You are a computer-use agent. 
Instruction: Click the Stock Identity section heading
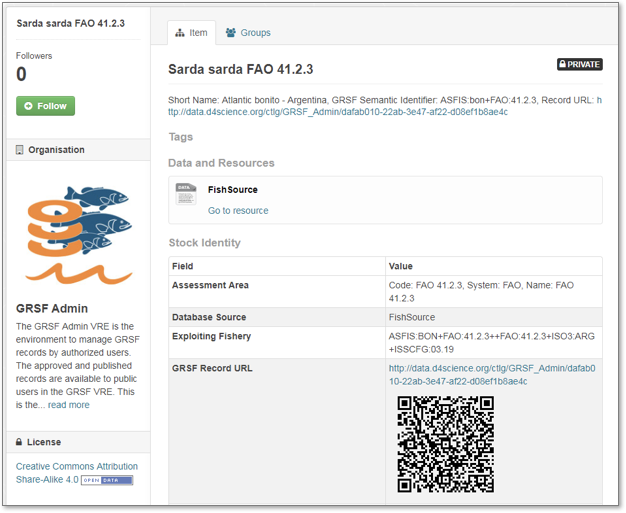point(205,243)
